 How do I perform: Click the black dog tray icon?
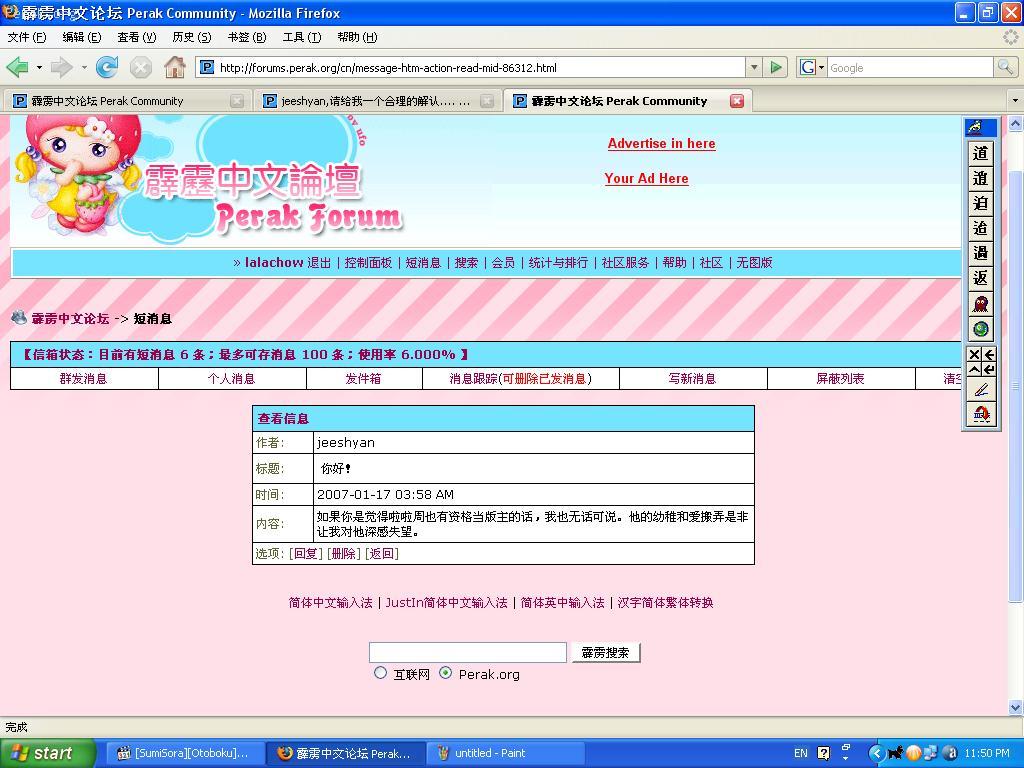coord(895,753)
